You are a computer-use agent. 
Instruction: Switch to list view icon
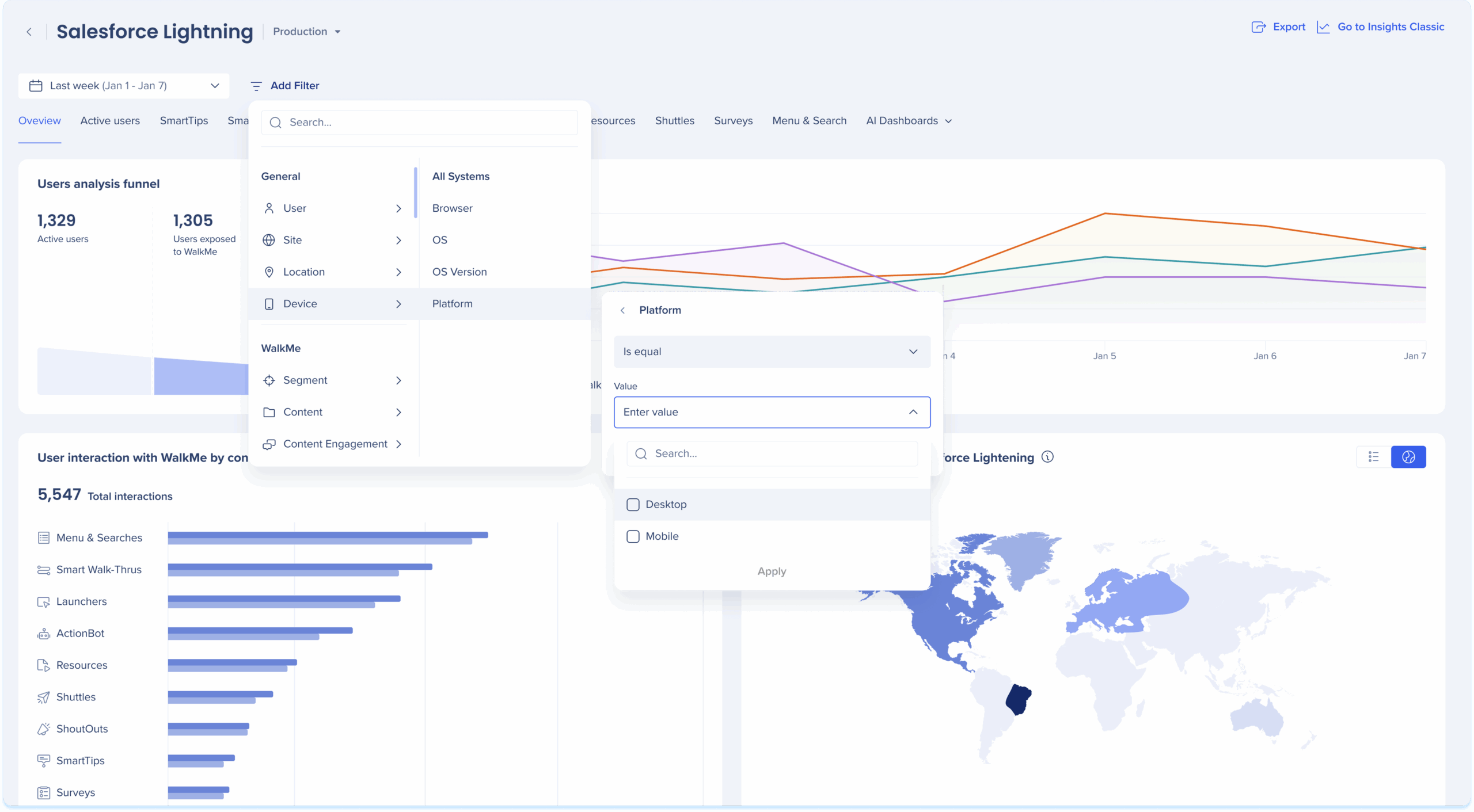click(1373, 457)
